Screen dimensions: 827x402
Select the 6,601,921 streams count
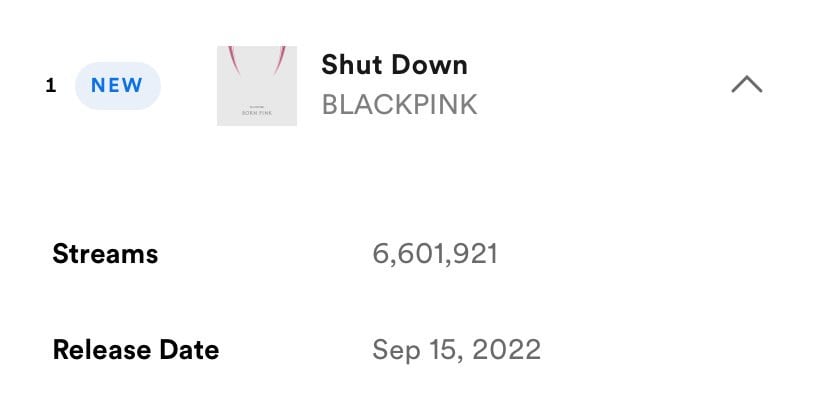coord(435,254)
